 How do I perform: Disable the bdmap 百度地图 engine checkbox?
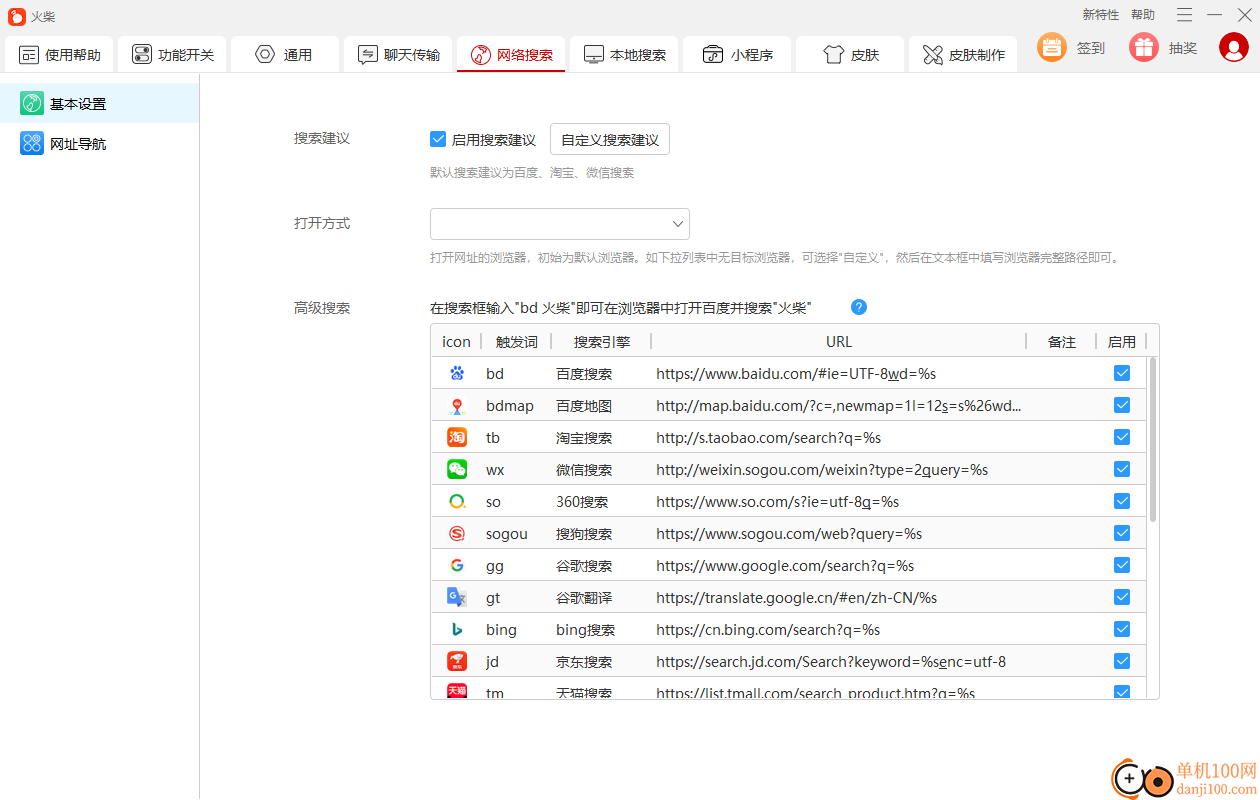point(1122,405)
